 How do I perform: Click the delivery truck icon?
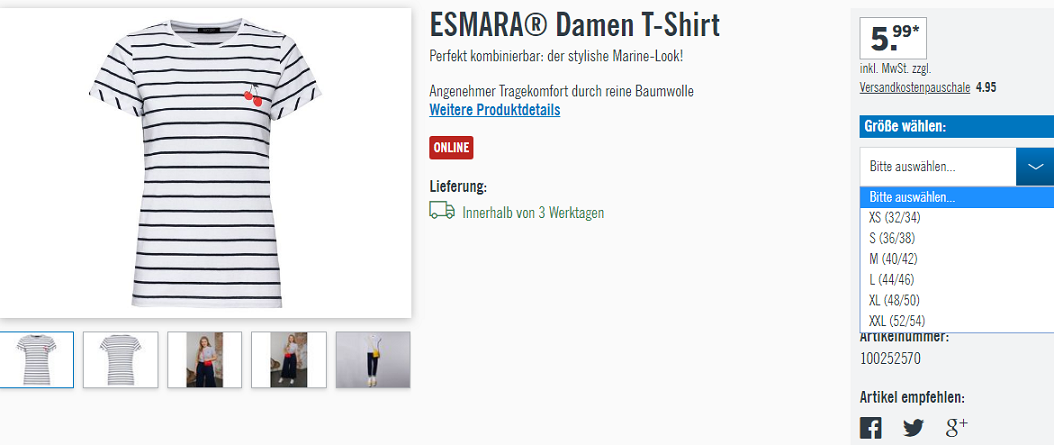point(442,211)
